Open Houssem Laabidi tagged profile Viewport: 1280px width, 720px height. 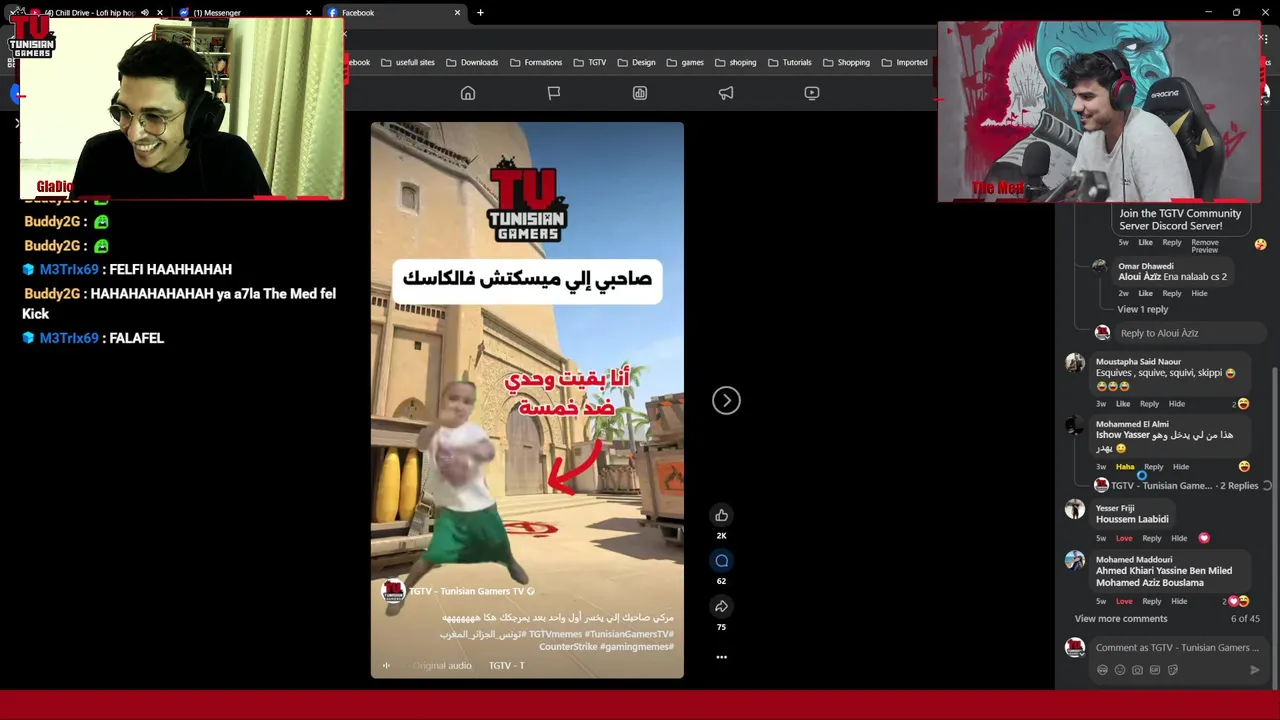pyautogui.click(x=1132, y=519)
